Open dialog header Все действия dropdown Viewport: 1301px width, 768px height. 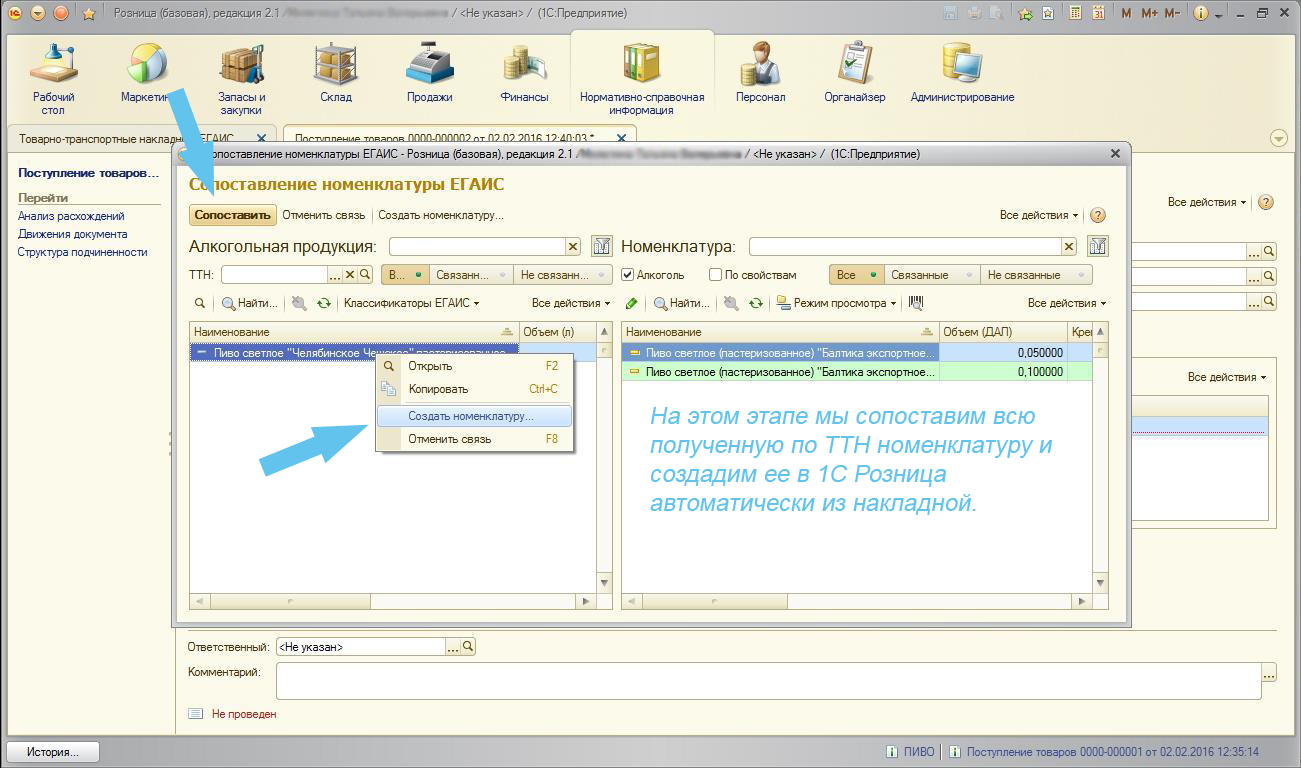[x=1039, y=215]
